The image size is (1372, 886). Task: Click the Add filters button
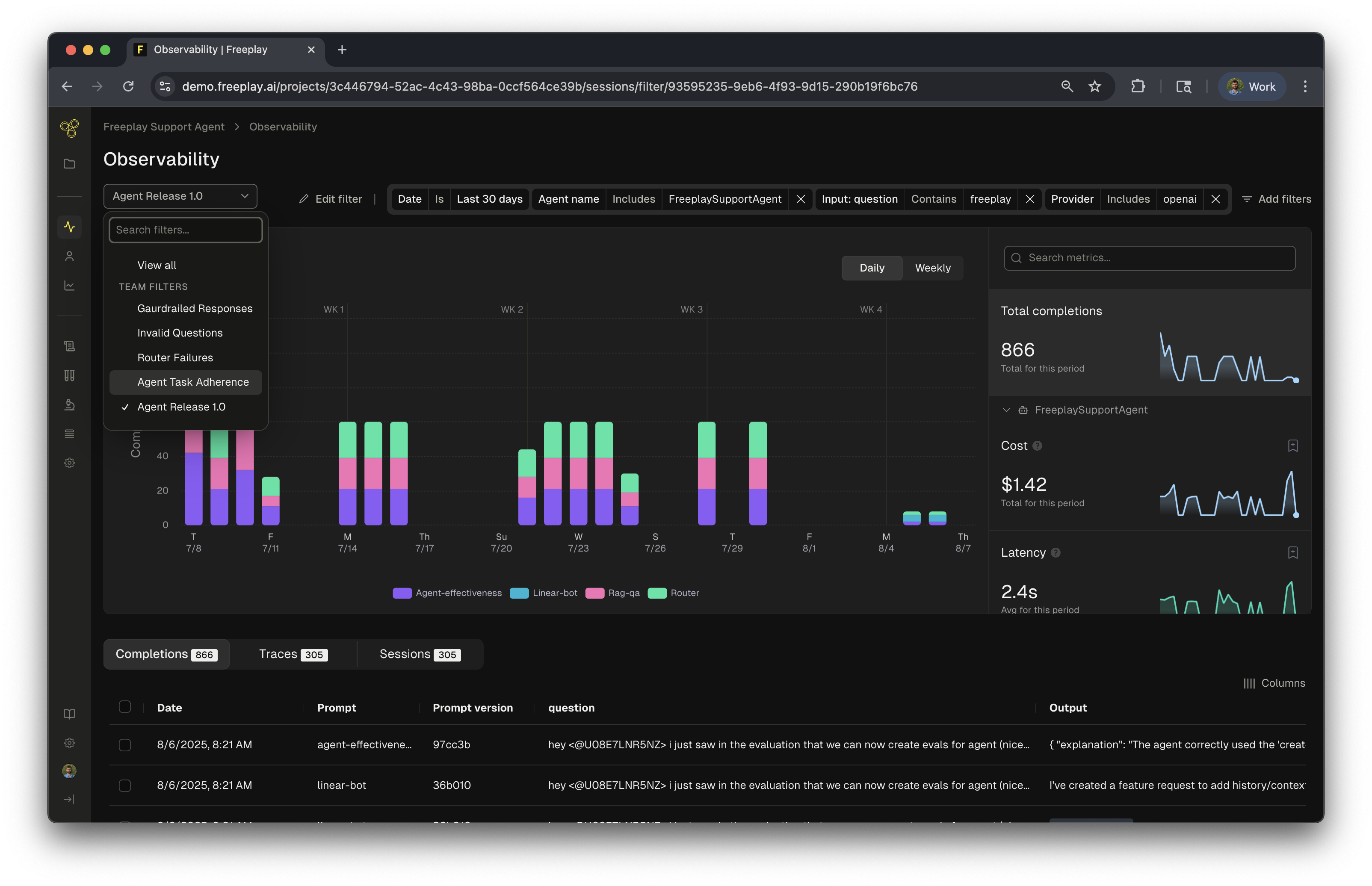pyautogui.click(x=1277, y=199)
